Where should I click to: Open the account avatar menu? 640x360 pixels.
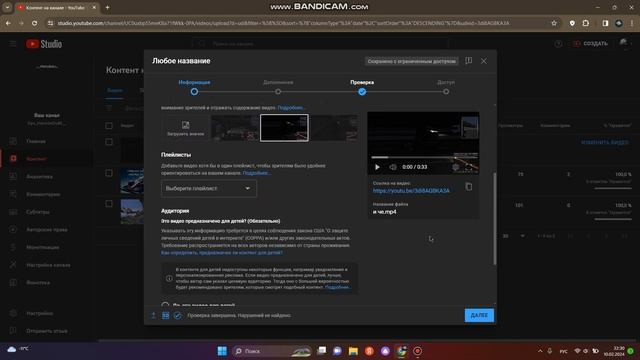(624, 43)
